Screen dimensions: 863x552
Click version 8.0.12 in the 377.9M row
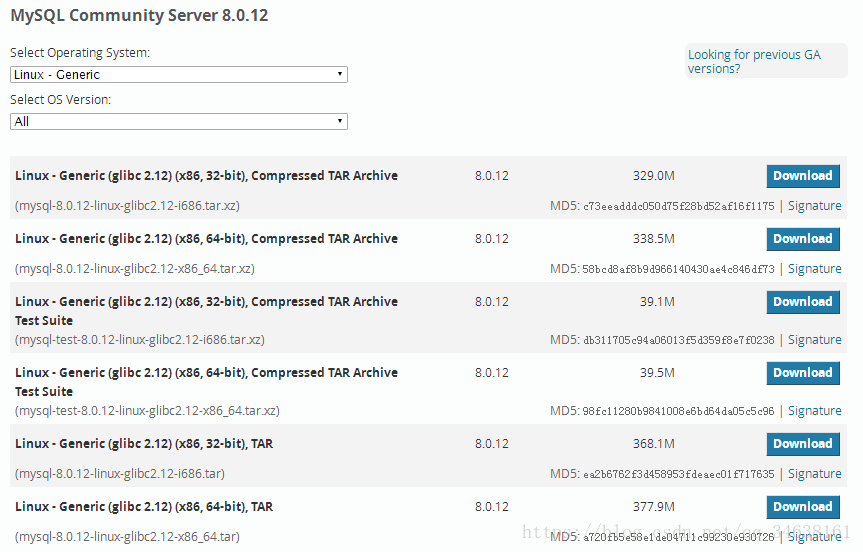(491, 506)
